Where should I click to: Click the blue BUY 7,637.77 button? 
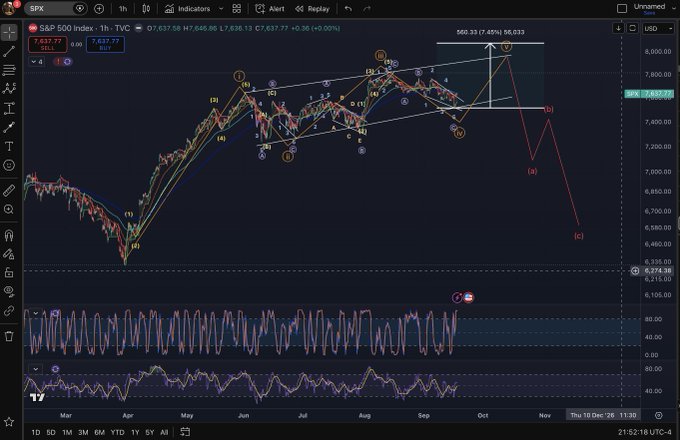[x=105, y=44]
